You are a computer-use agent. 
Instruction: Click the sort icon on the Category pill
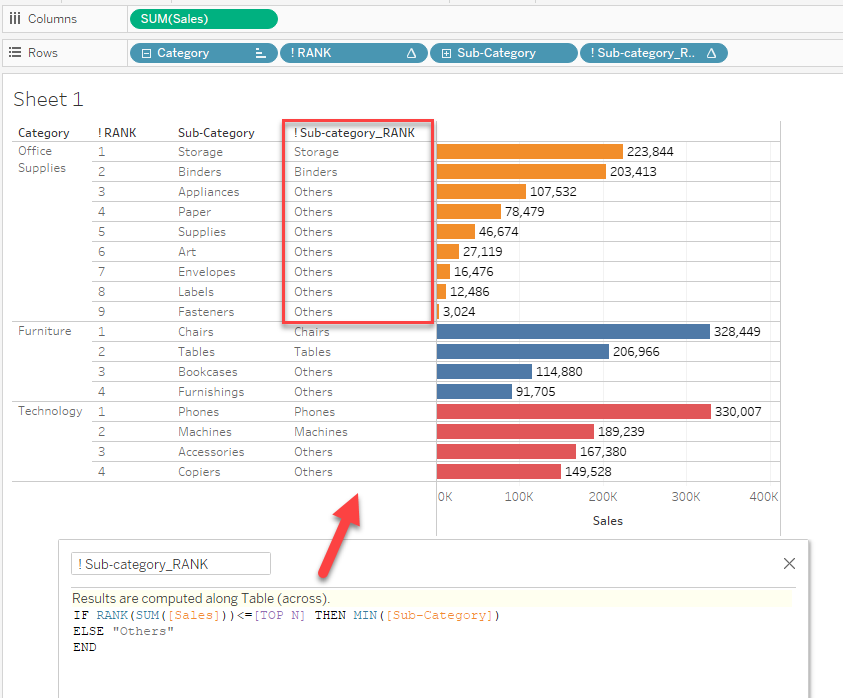[261, 53]
